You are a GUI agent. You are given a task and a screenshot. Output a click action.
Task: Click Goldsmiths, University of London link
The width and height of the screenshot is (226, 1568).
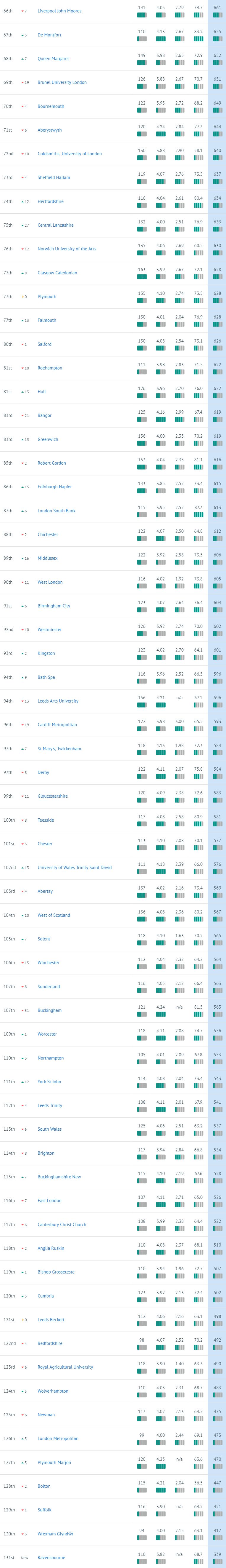pyautogui.click(x=70, y=154)
